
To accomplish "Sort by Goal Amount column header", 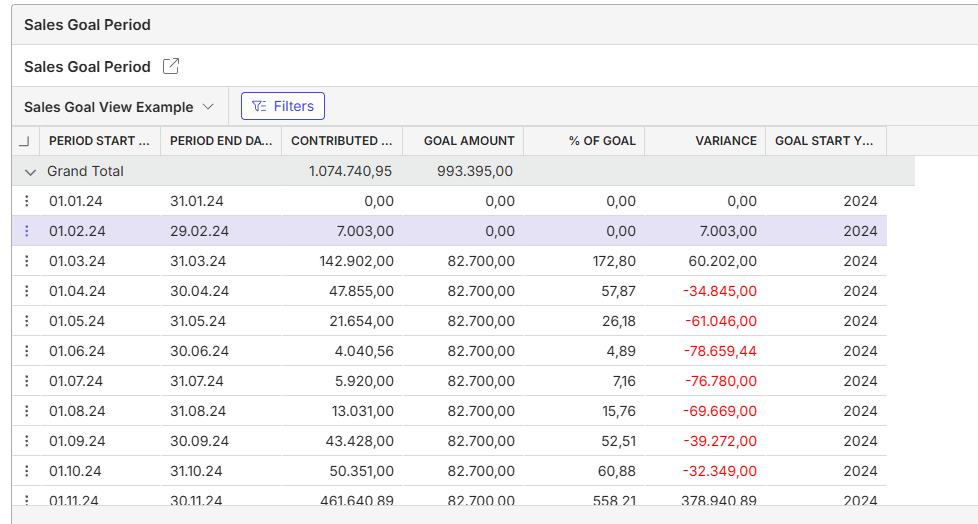I will pyautogui.click(x=463, y=141).
